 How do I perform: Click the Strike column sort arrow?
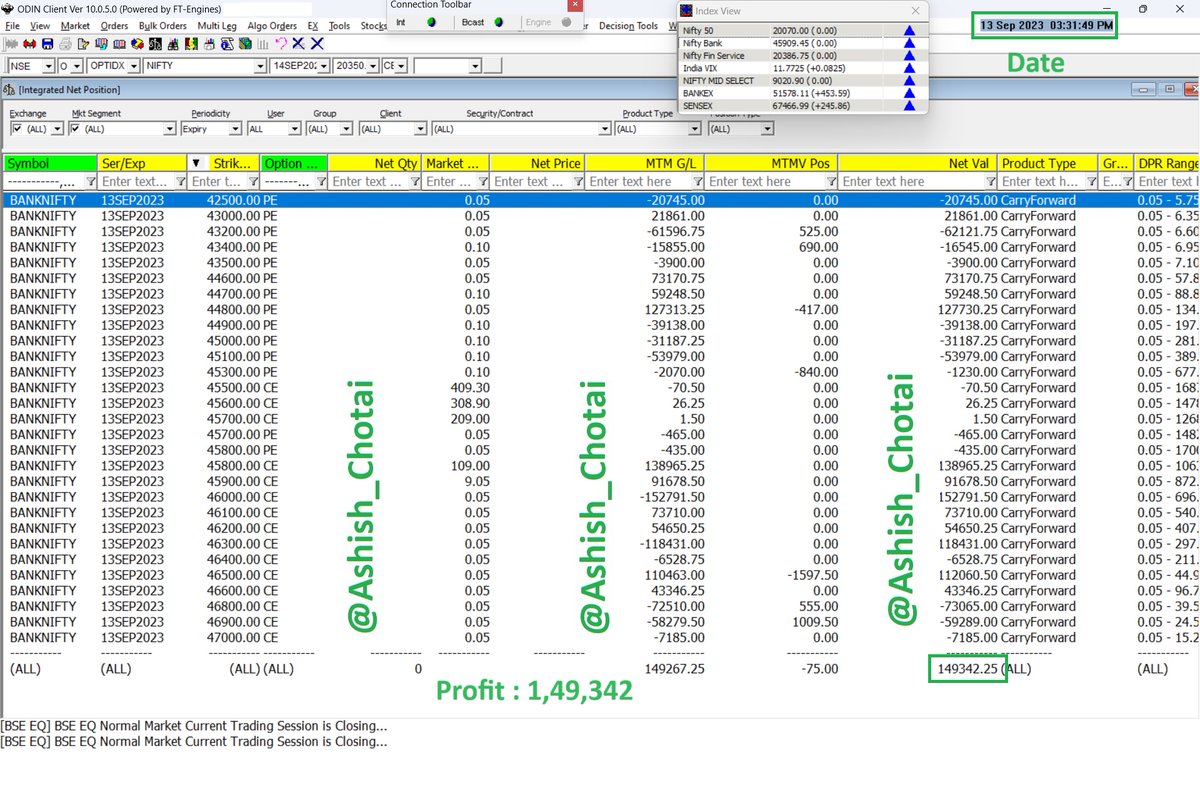point(196,163)
